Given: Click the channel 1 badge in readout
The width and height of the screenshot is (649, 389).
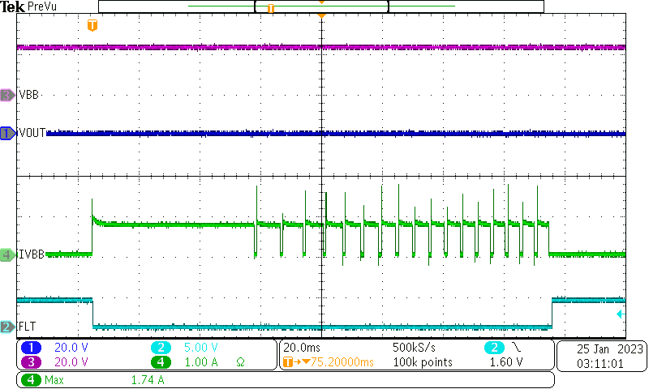Looking at the screenshot, I should [31, 348].
